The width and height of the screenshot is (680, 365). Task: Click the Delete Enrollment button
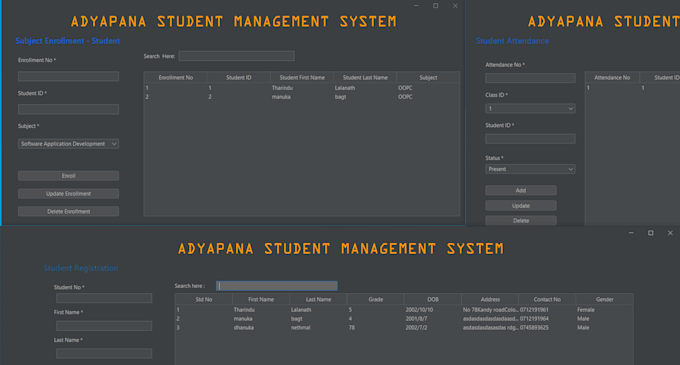(x=68, y=211)
